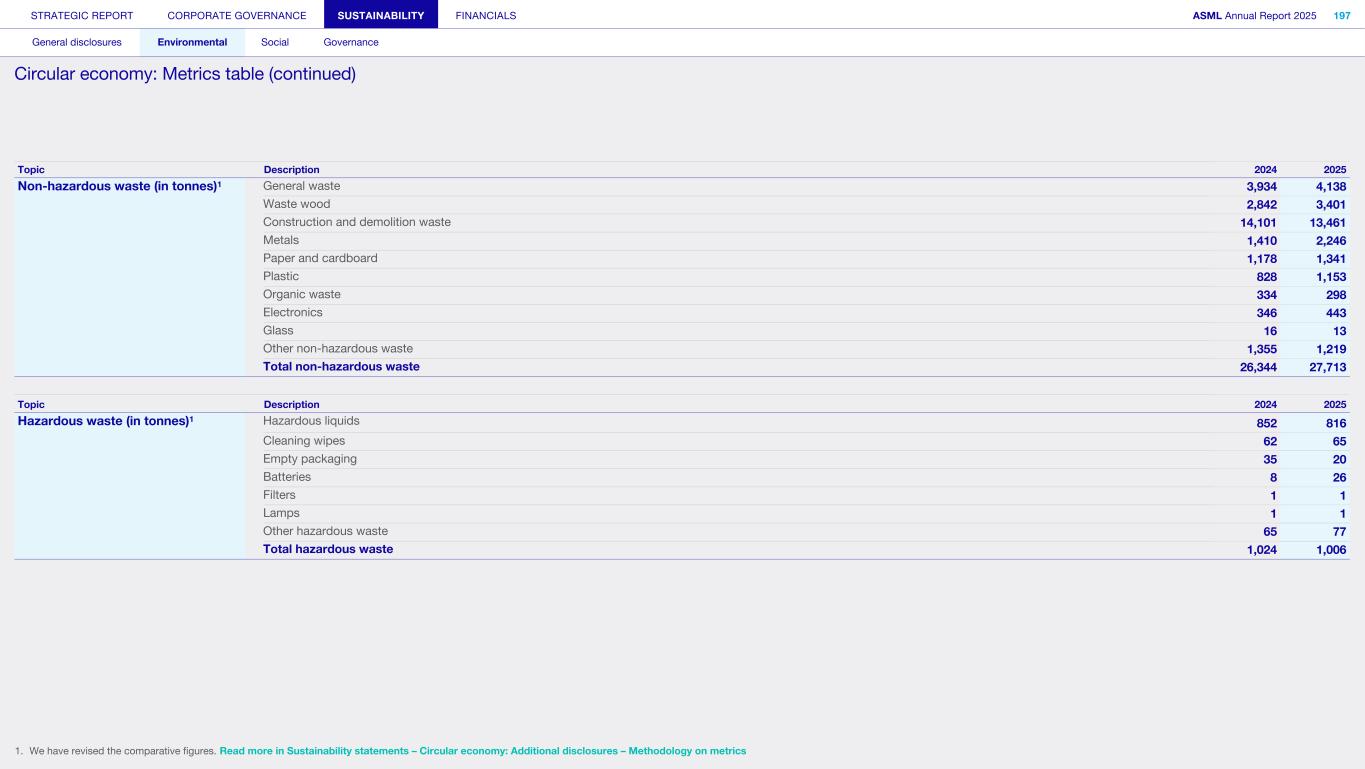This screenshot has width=1365, height=769.
Task: Select the Environmental sub-tab
Action: click(192, 42)
